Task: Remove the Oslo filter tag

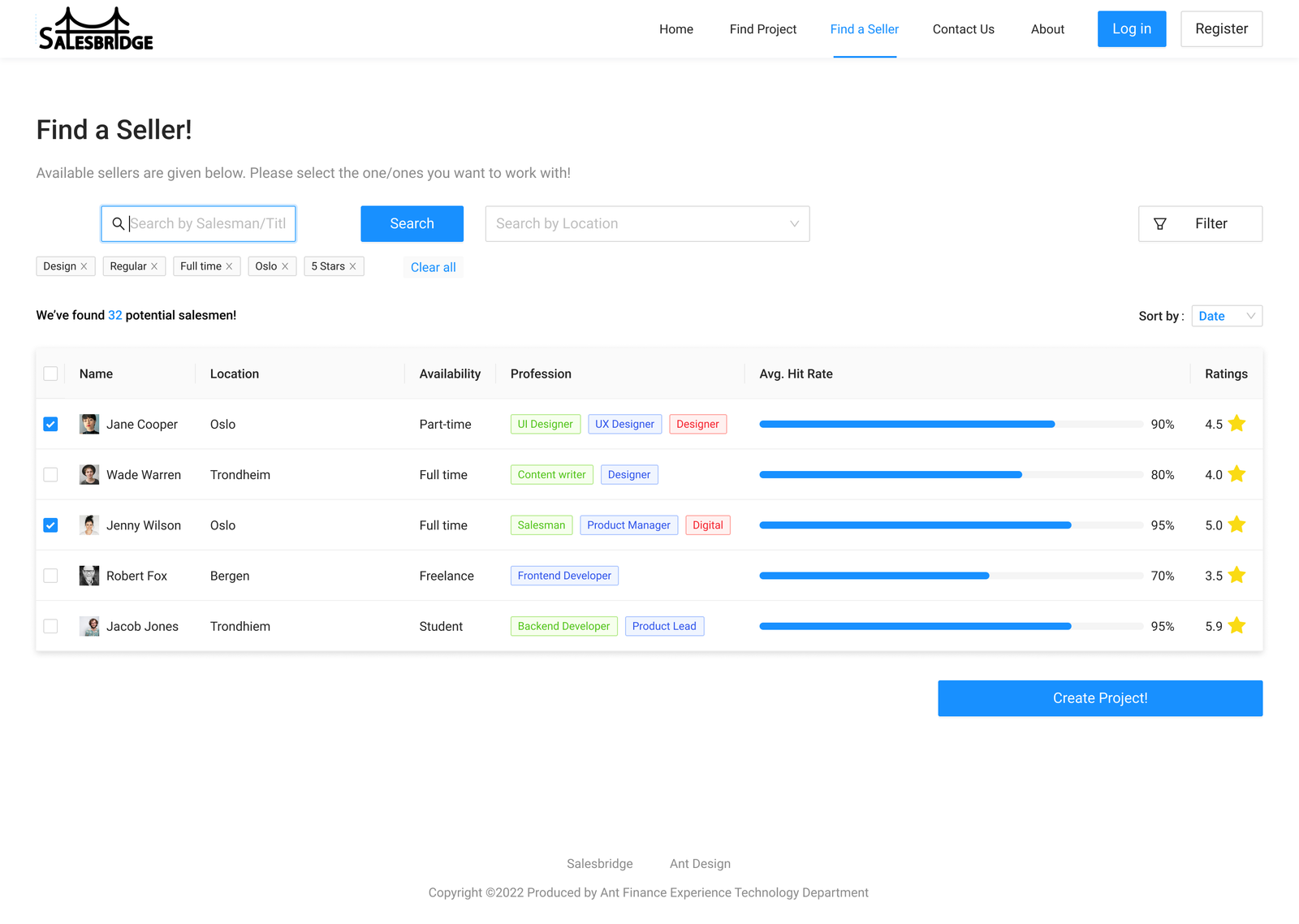Action: tap(285, 266)
